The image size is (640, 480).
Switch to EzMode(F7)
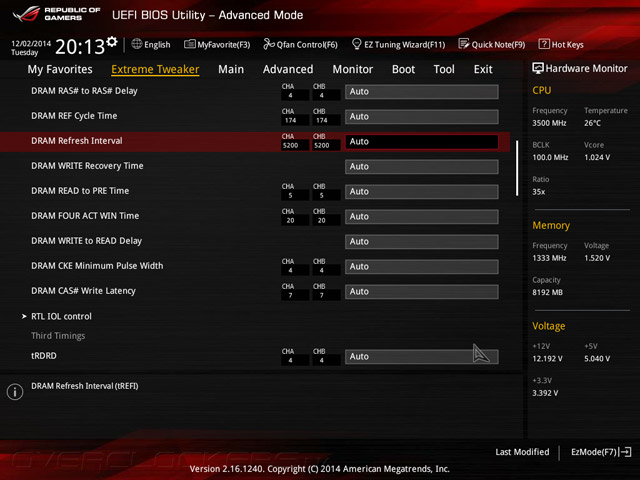click(x=594, y=452)
